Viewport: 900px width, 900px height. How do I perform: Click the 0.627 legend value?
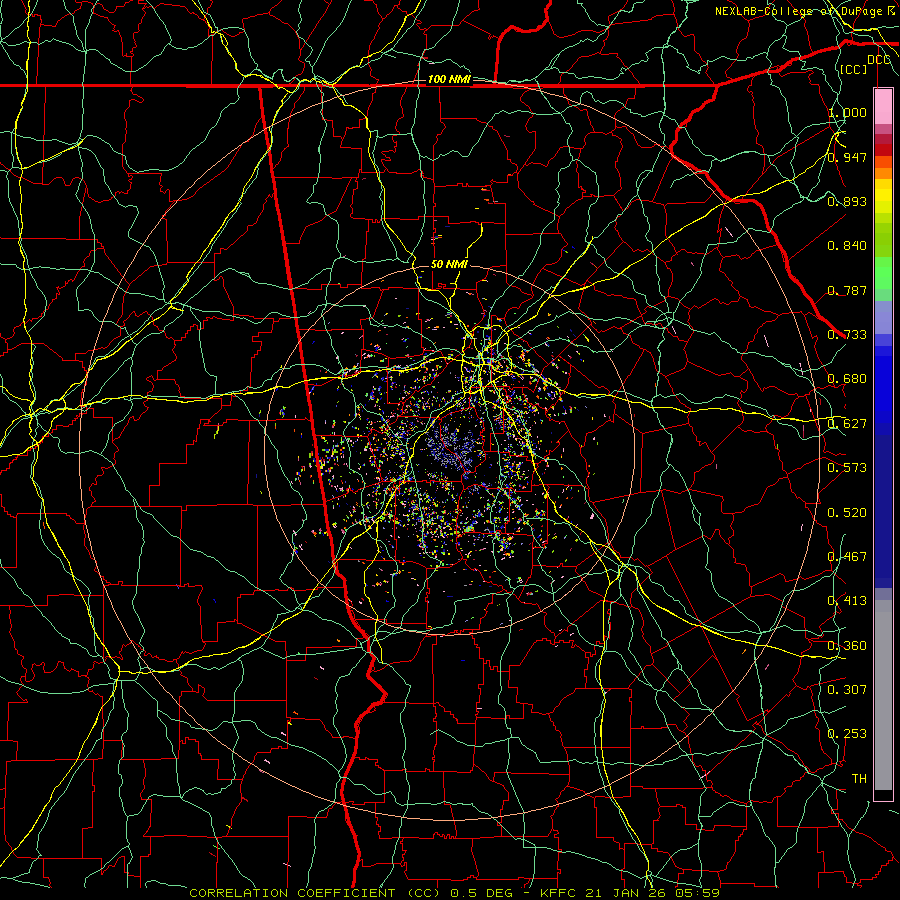pyautogui.click(x=847, y=424)
